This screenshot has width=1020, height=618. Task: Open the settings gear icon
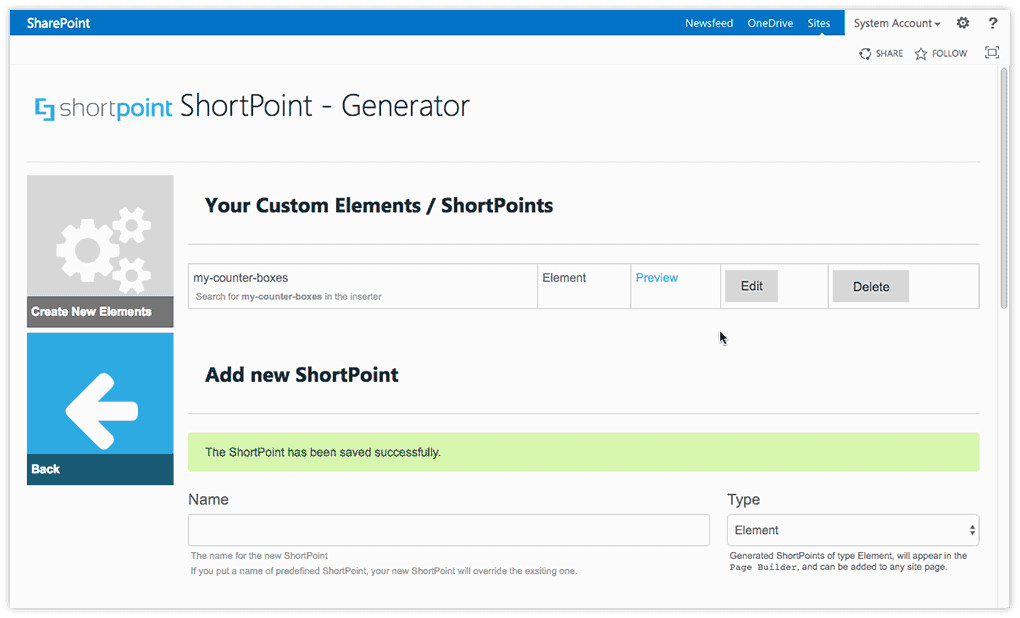point(963,23)
